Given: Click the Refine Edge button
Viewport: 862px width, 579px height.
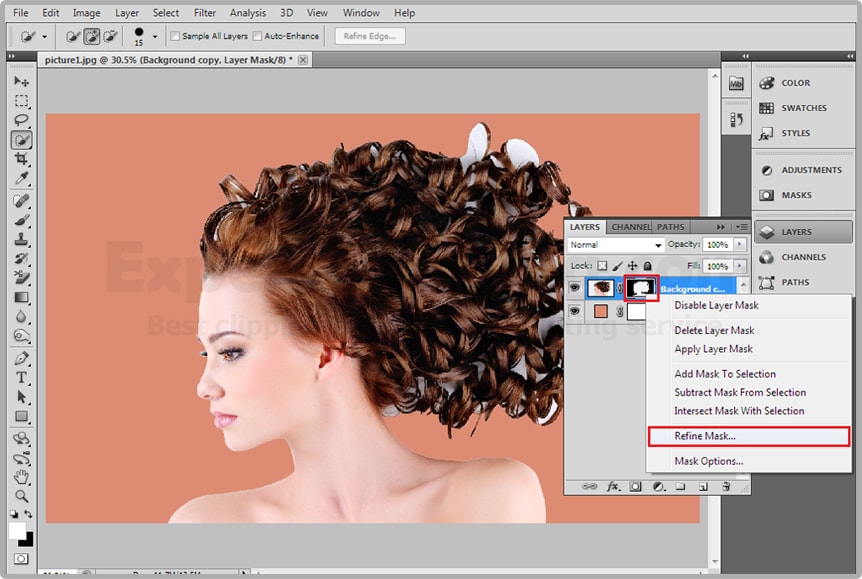Looking at the screenshot, I should coord(370,36).
